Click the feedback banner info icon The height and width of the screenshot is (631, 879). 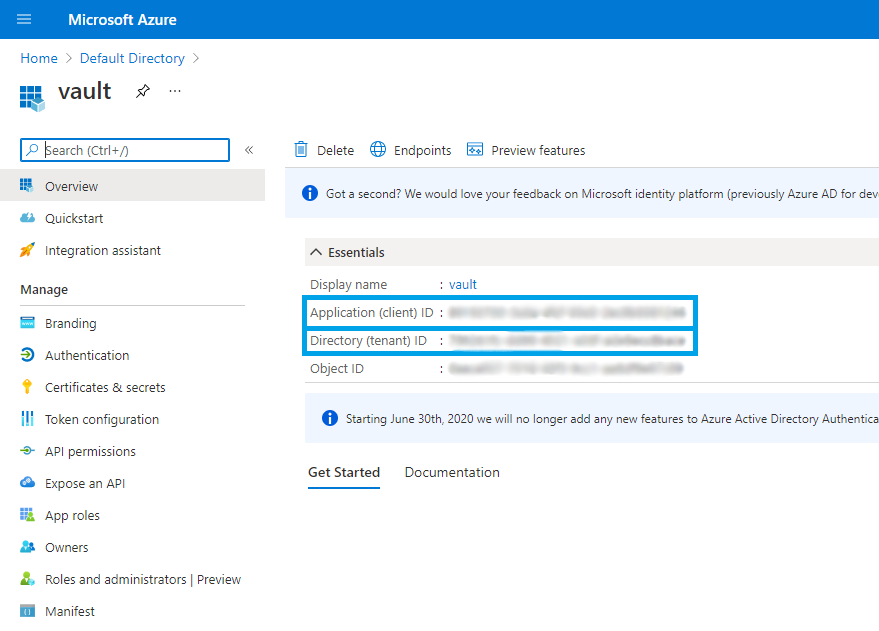pos(310,193)
